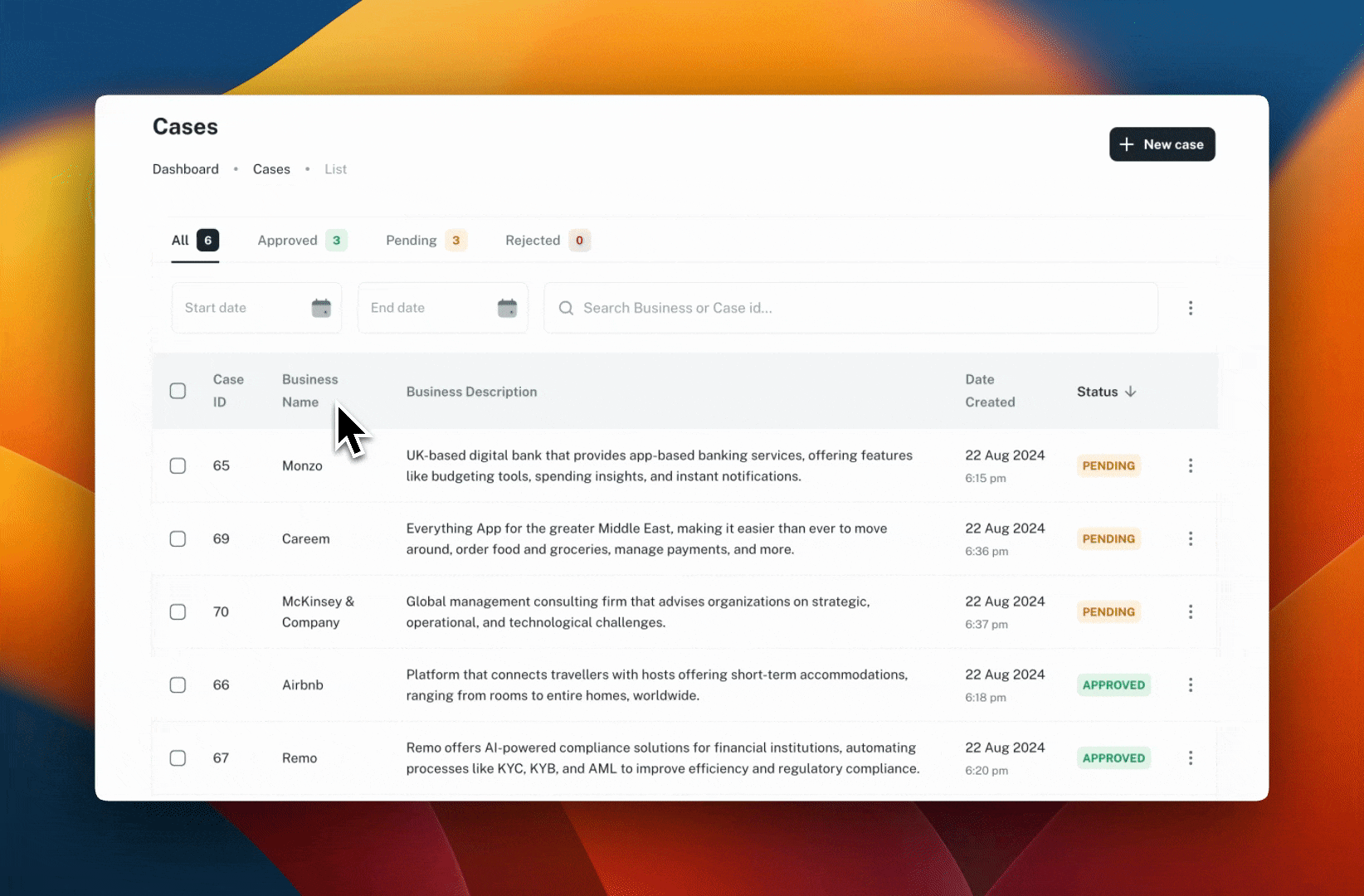The image size is (1364, 896).
Task: Open the row actions menu for Remo
Action: [1191, 757]
